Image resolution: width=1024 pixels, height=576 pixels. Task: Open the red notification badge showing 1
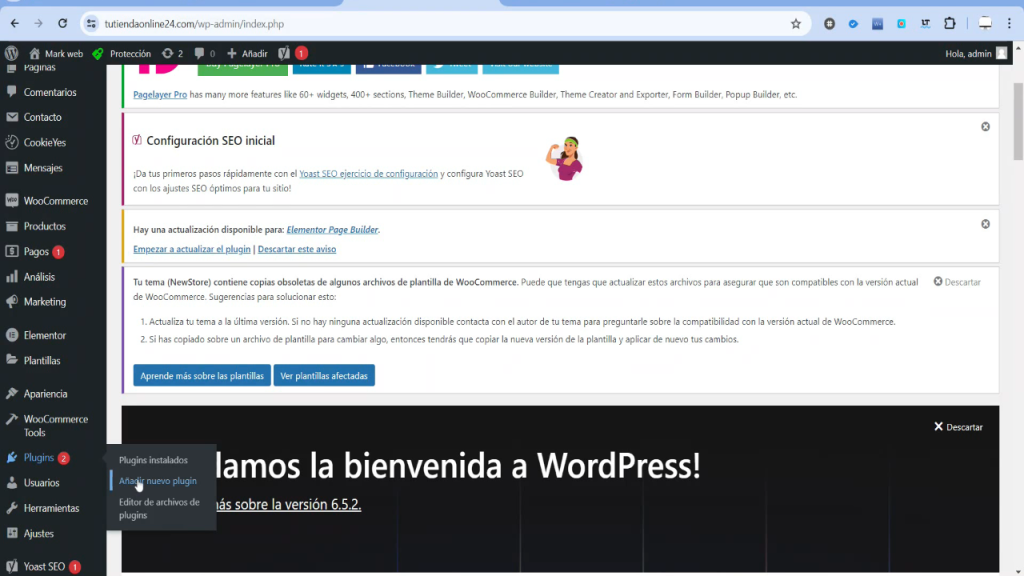pos(300,53)
